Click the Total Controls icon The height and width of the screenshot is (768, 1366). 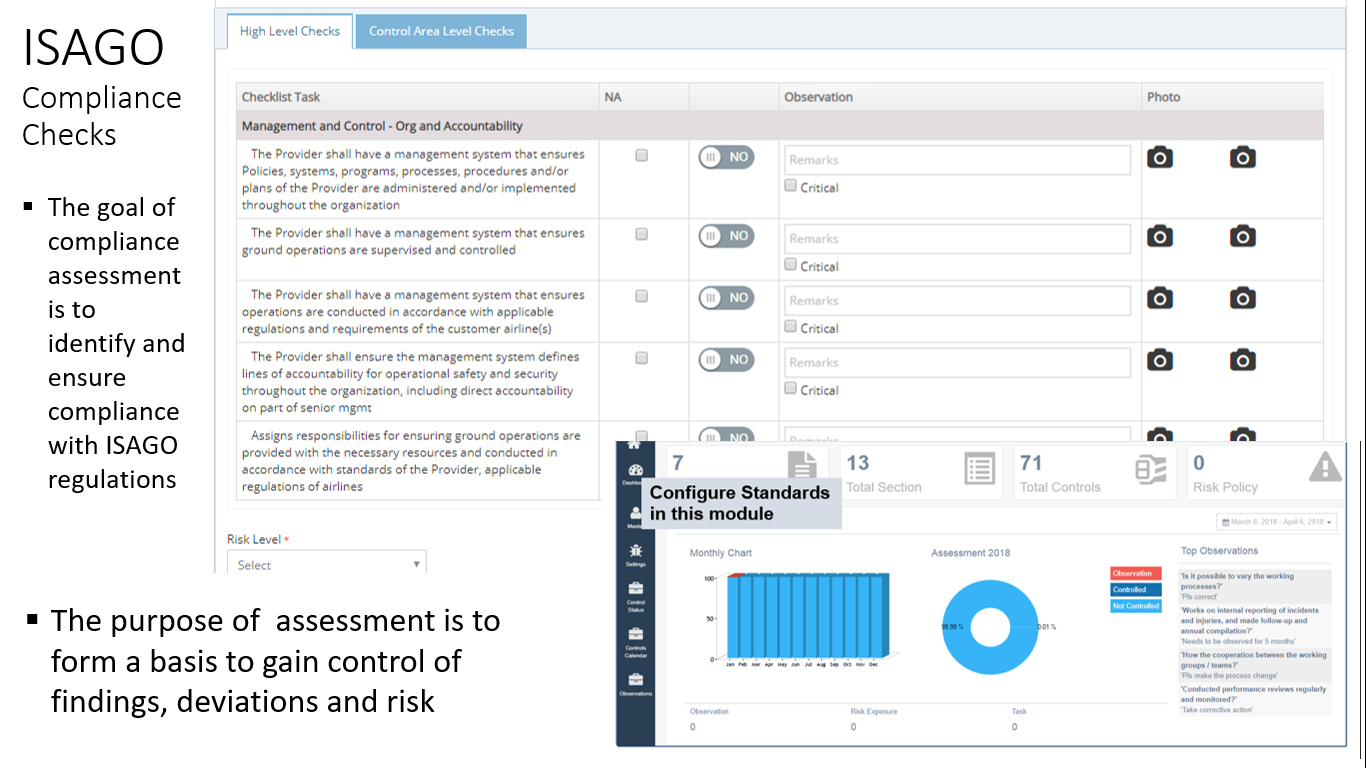tap(1151, 470)
